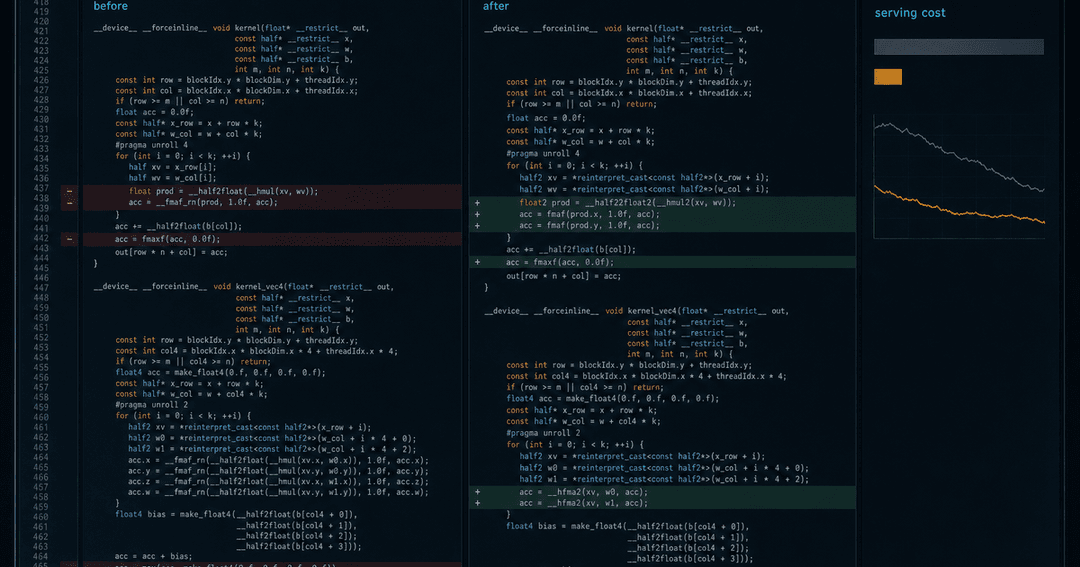Image resolution: width=1080 pixels, height=567 pixels.
Task: Click the 'acc.z = __fmaf_rn' line in before pane
Action: (x=278, y=482)
